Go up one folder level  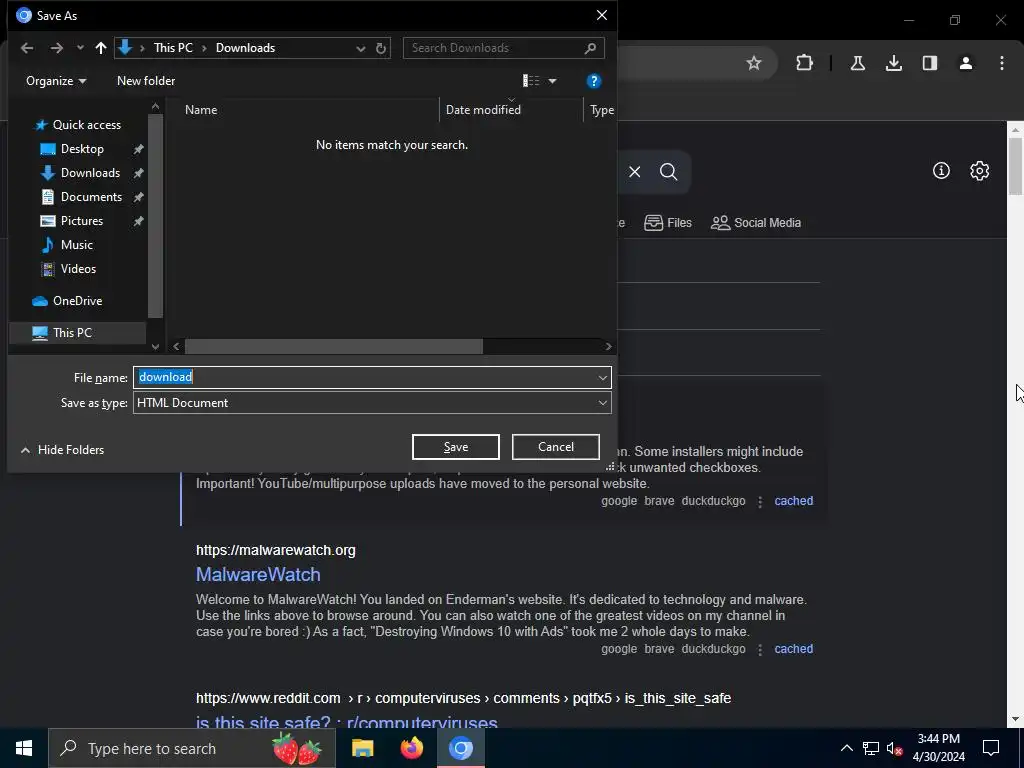coord(101,48)
